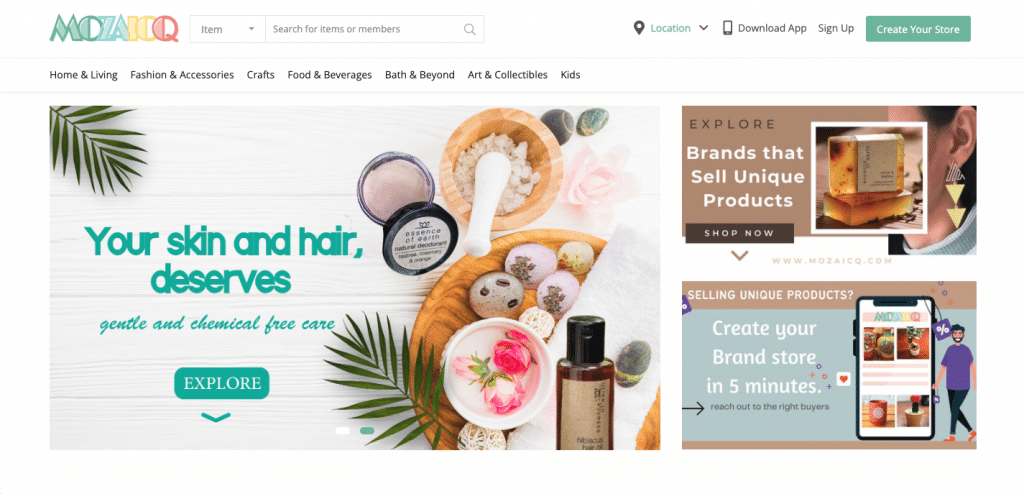Click the SHOP NOW button
The height and width of the screenshot is (494, 1024).
739,233
